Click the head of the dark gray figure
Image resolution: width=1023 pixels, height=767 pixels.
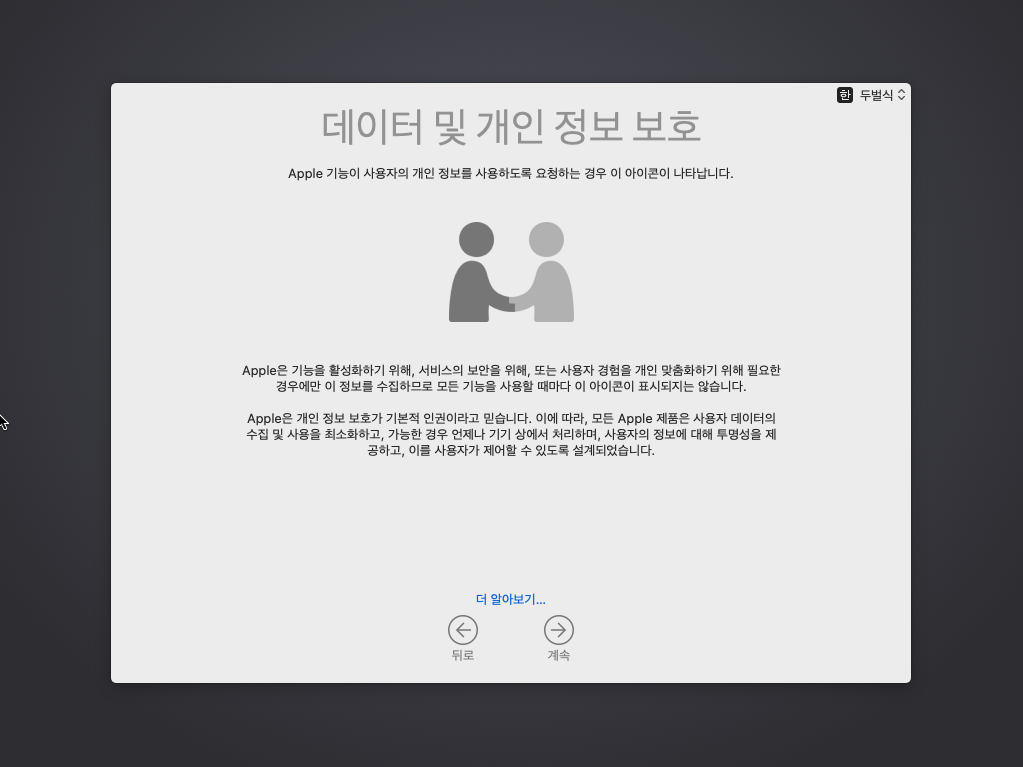point(477,240)
